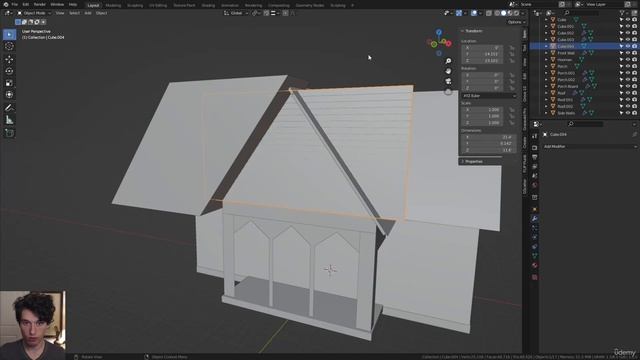Toggle render camera icon for Porch Board
640x360 pixels.
[x=634, y=86]
